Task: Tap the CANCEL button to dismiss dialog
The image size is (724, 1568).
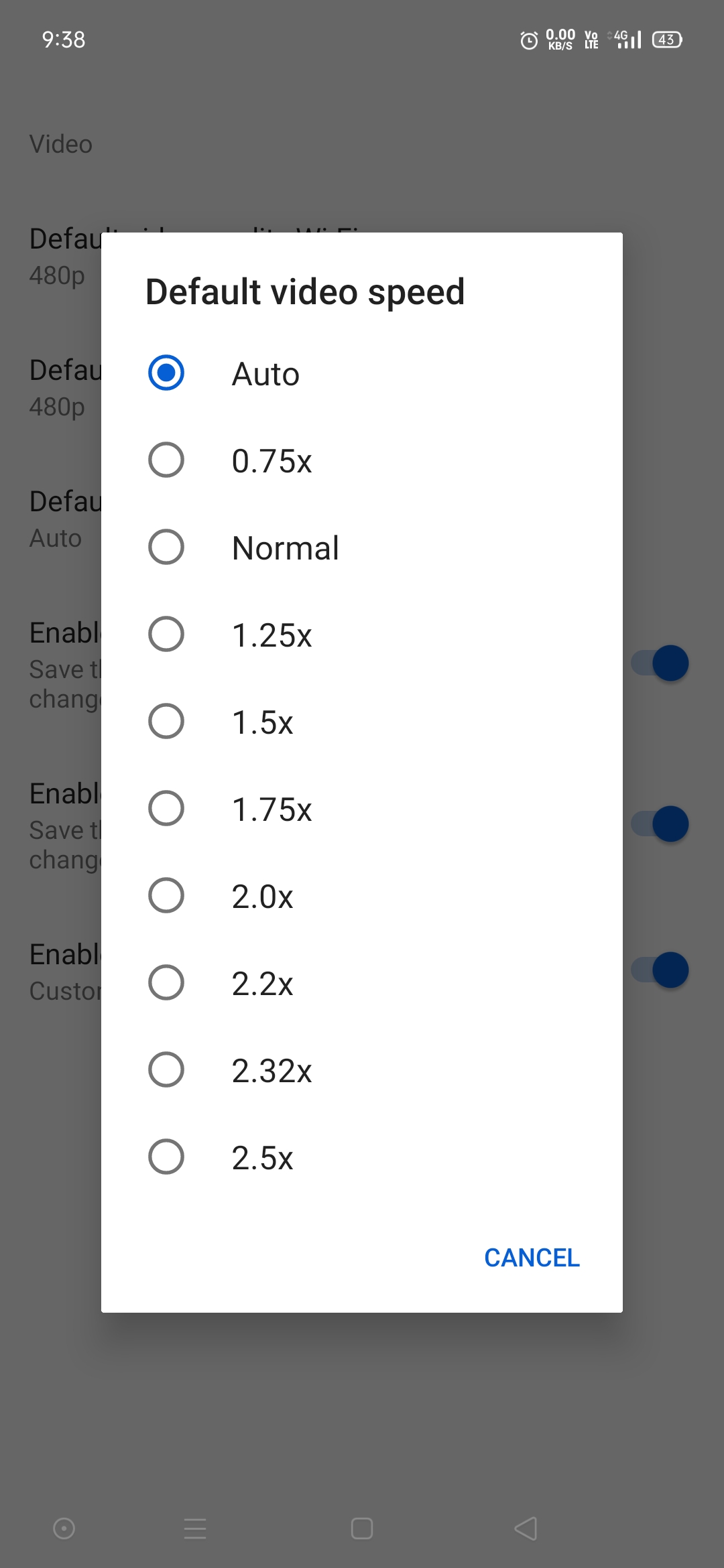Action: coord(532,1258)
